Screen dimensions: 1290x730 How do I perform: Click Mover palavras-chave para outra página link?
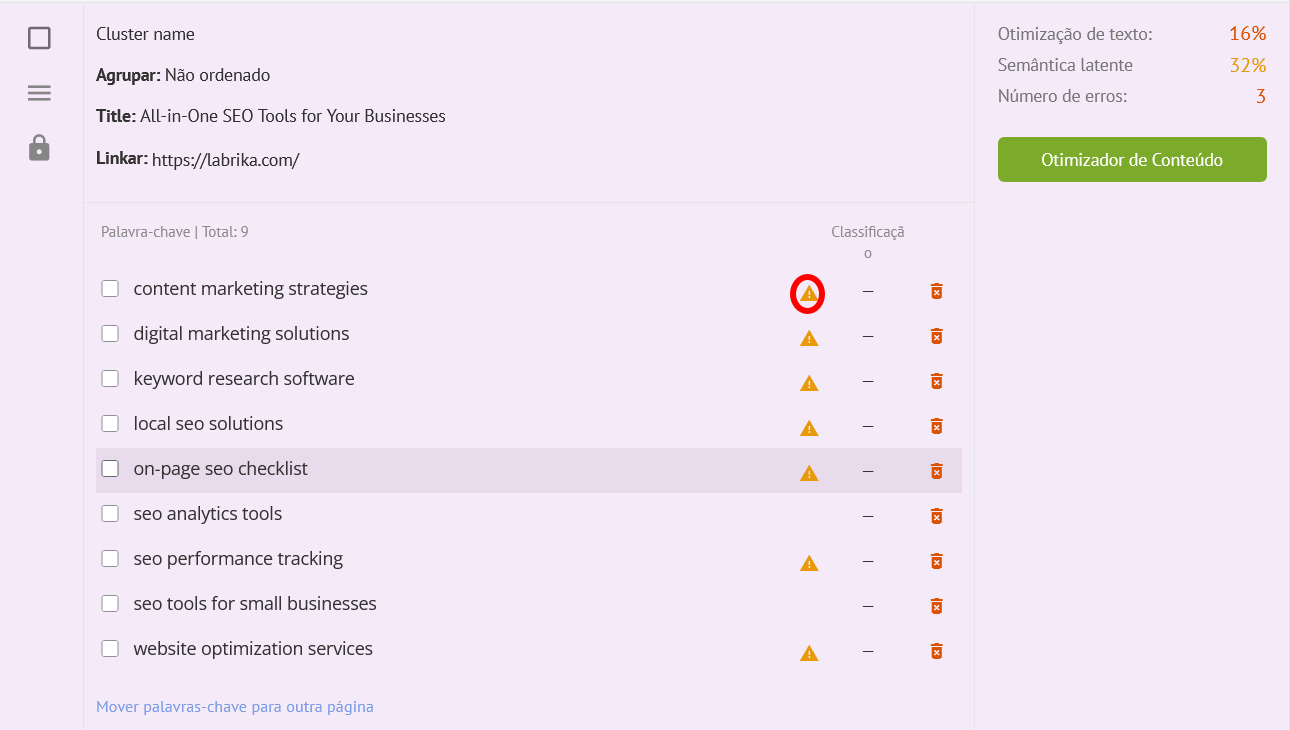point(235,707)
